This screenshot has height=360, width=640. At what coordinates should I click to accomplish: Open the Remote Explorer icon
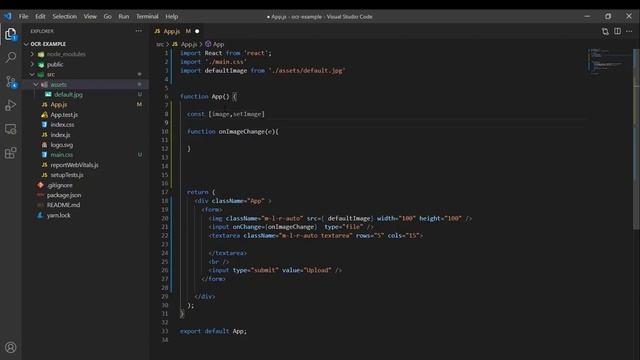[x=11, y=129]
